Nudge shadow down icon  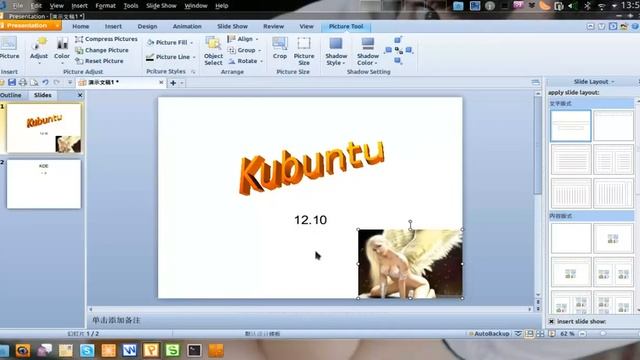point(398,61)
